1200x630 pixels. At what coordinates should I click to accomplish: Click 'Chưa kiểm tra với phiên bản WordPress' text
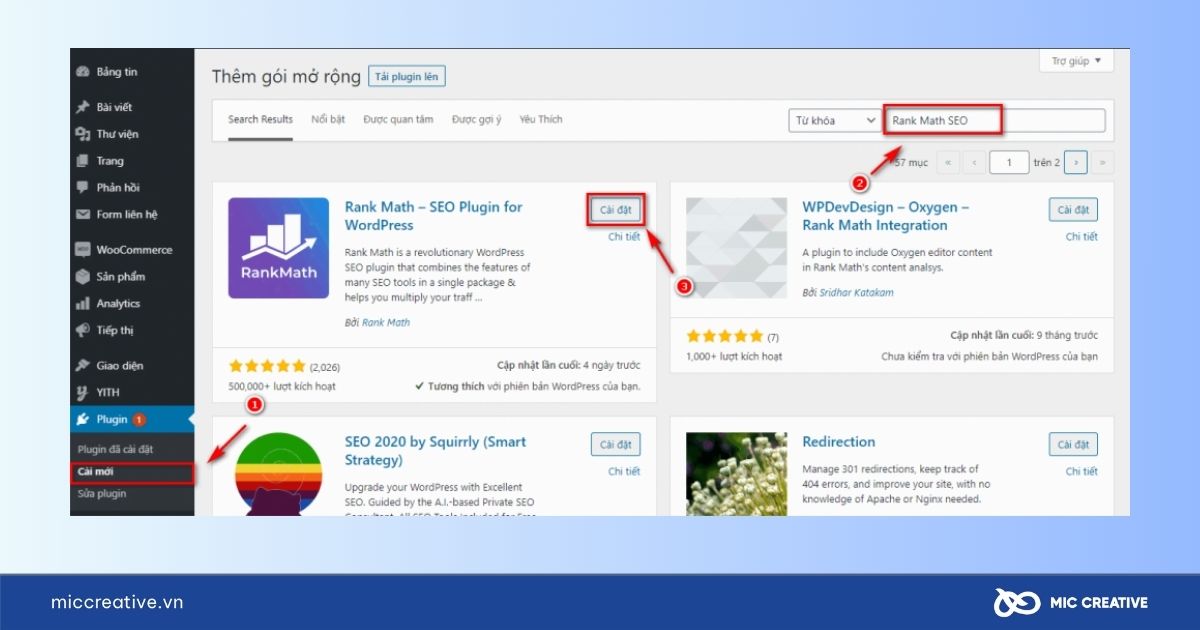point(989,356)
